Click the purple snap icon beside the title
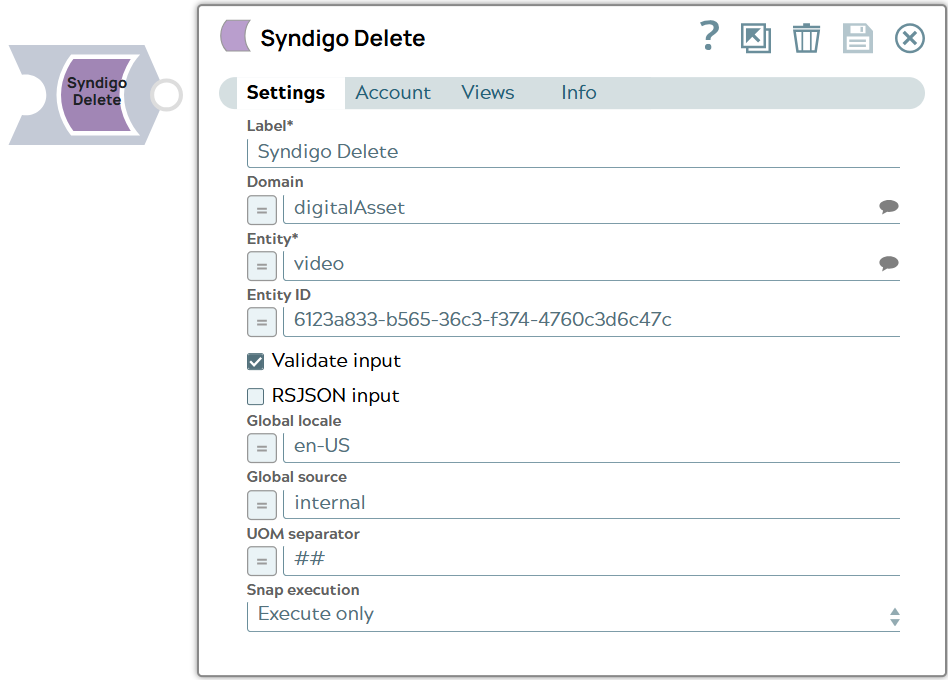 pyautogui.click(x=234, y=36)
